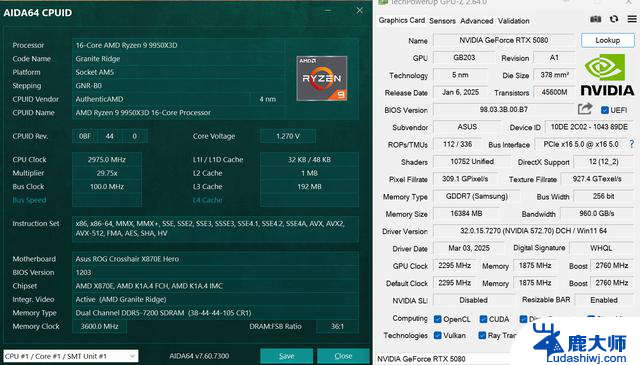Viewport: 640px width, 365px height.
Task: Click the Granite Ridge code name value
Action: pos(98,59)
